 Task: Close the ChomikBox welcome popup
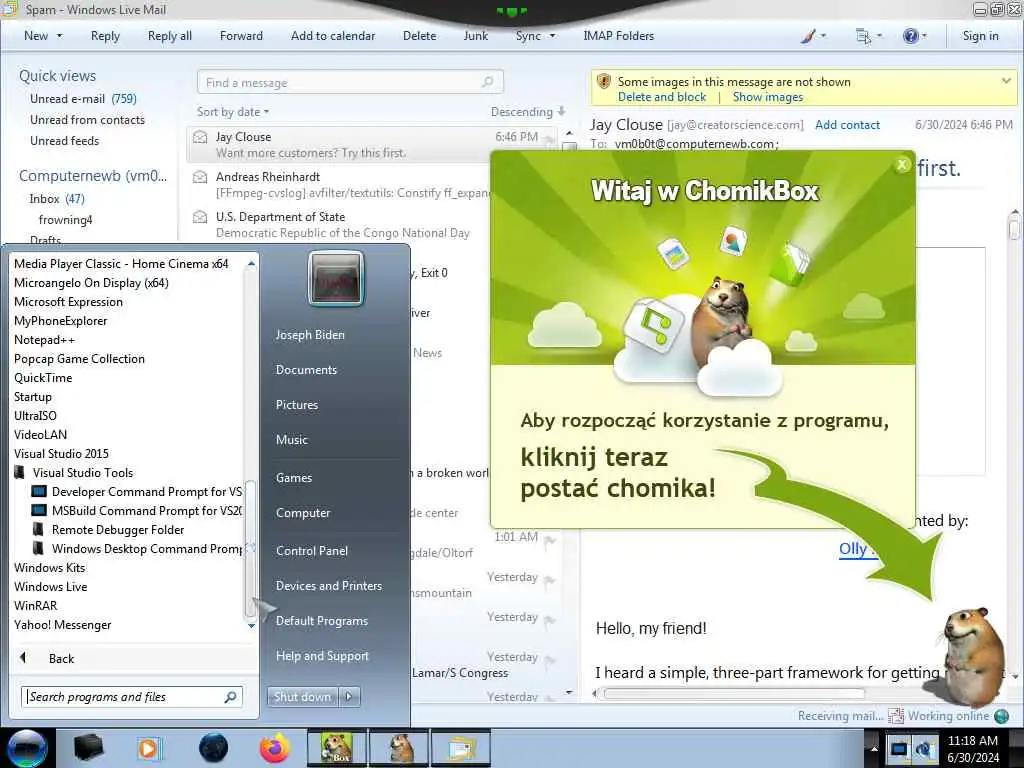tap(902, 165)
